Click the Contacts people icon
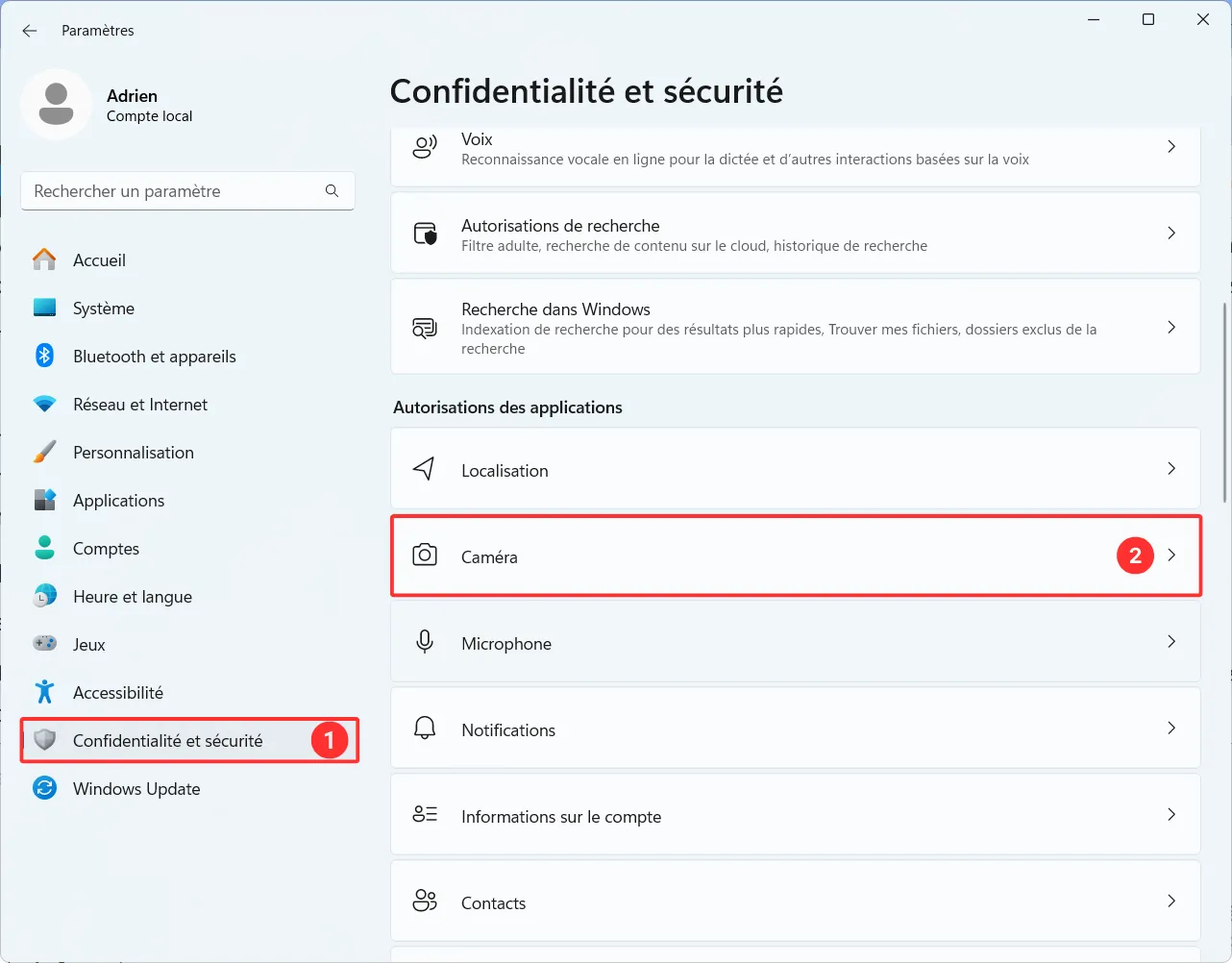1232x963 pixels. [425, 901]
